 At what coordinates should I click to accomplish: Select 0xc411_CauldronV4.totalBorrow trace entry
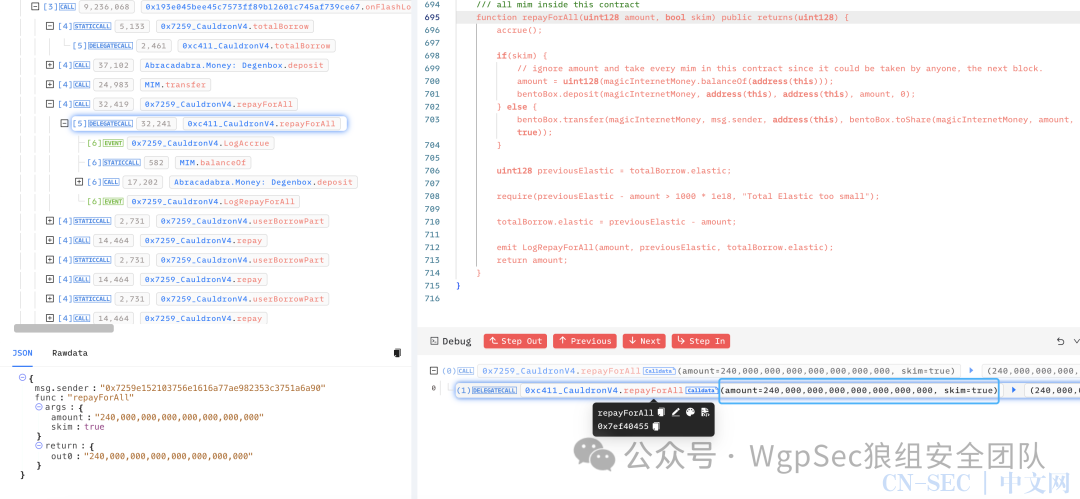click(x=257, y=46)
